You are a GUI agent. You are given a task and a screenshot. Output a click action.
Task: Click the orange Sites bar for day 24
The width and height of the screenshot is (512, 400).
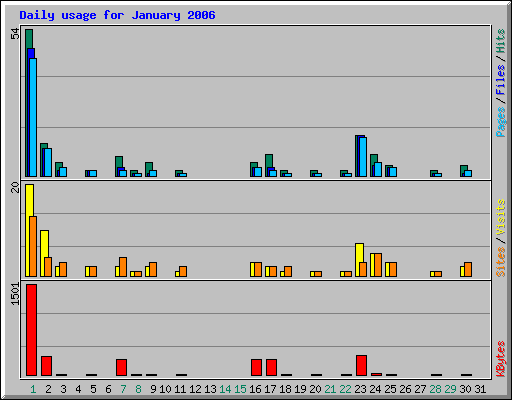click(378, 265)
